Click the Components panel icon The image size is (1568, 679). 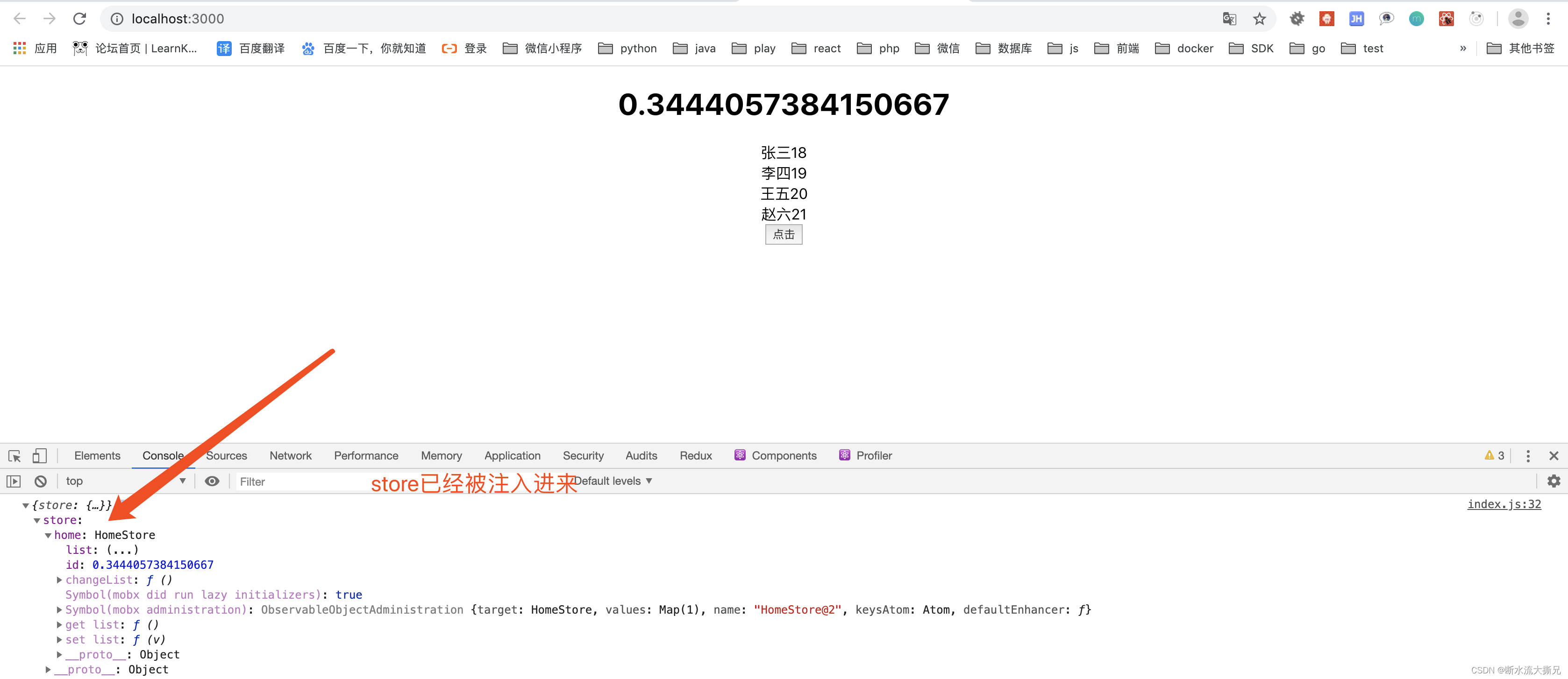point(737,456)
